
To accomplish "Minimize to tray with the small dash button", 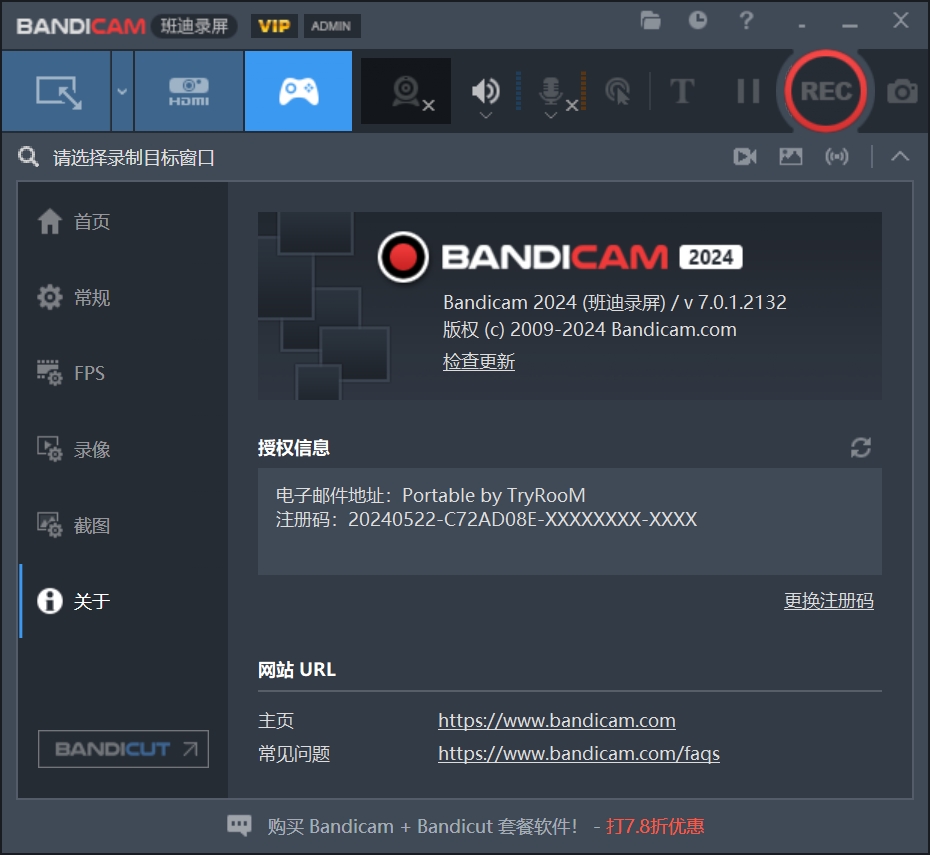I will pyautogui.click(x=802, y=25).
